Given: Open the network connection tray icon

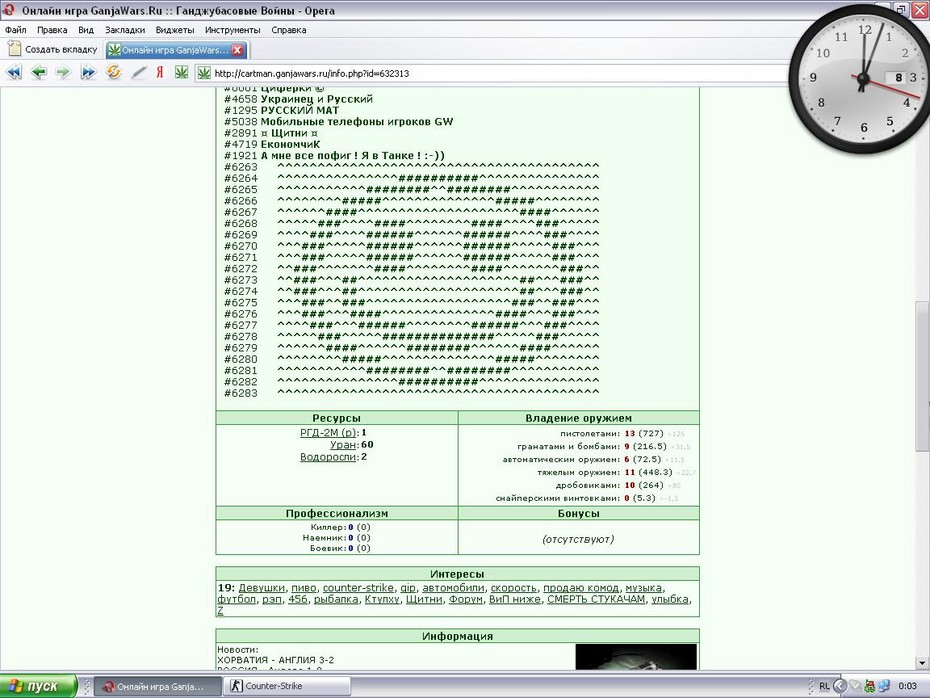Looking at the screenshot, I should [x=884, y=686].
